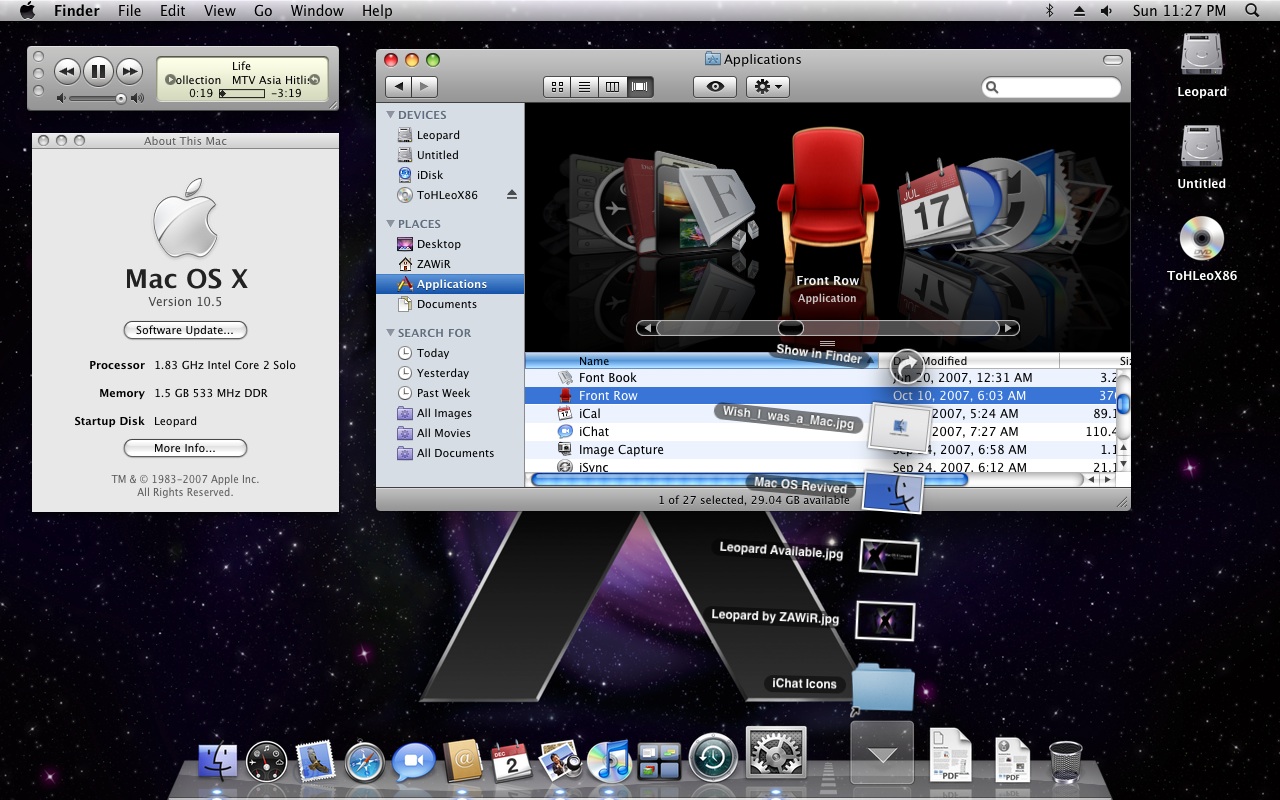Skip to previous track in iTunes
1280x800 pixels.
67,71
